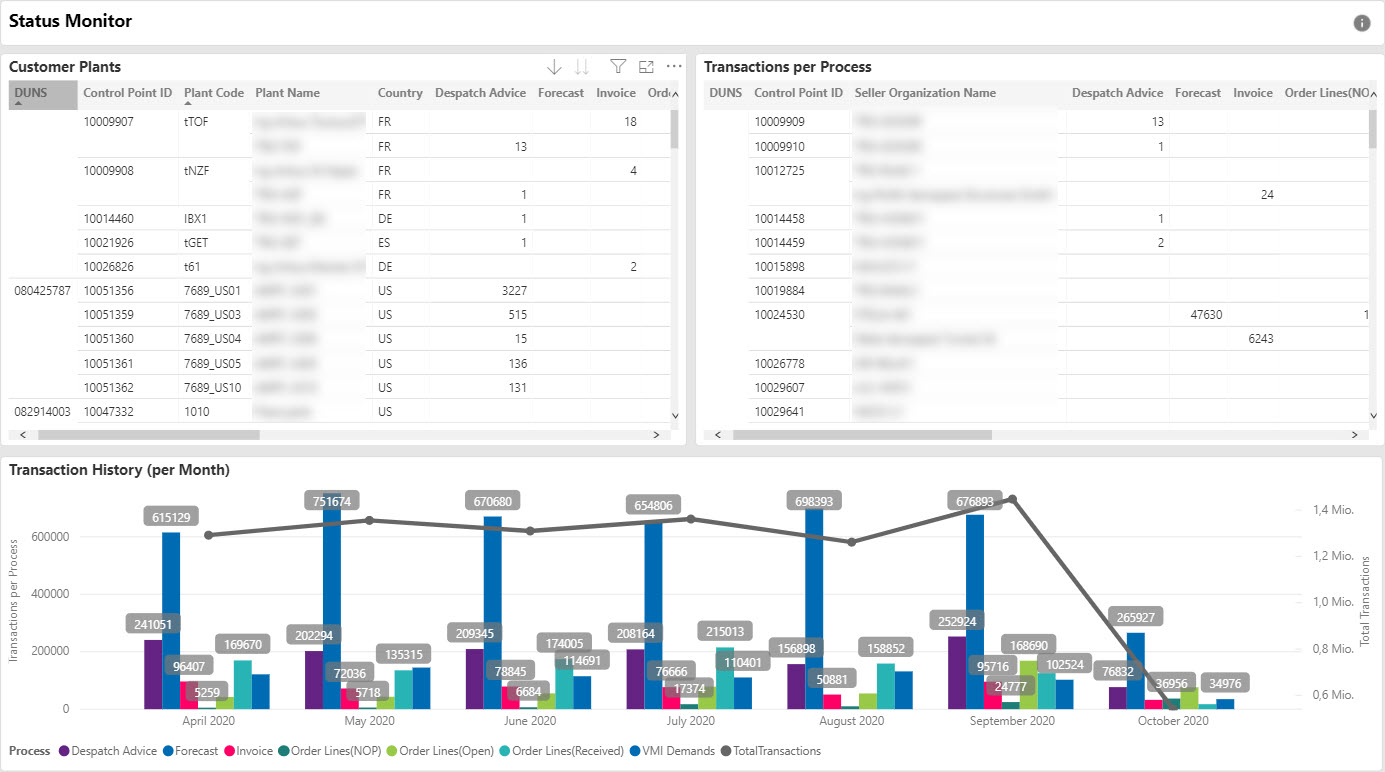Select the IBX1 plant code cell
This screenshot has height=772, width=1385.
[196, 218]
